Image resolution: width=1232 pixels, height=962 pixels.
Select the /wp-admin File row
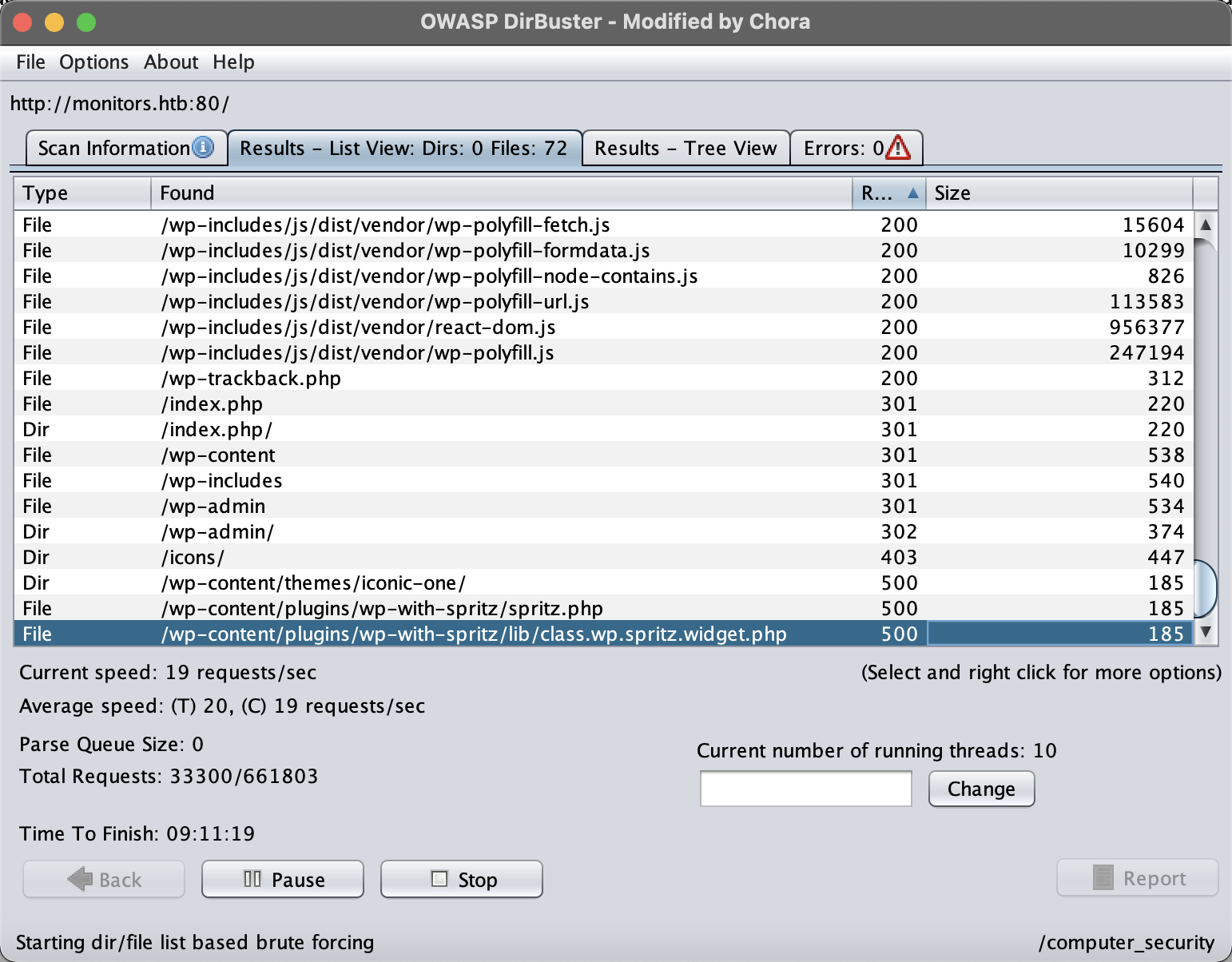click(x=603, y=506)
